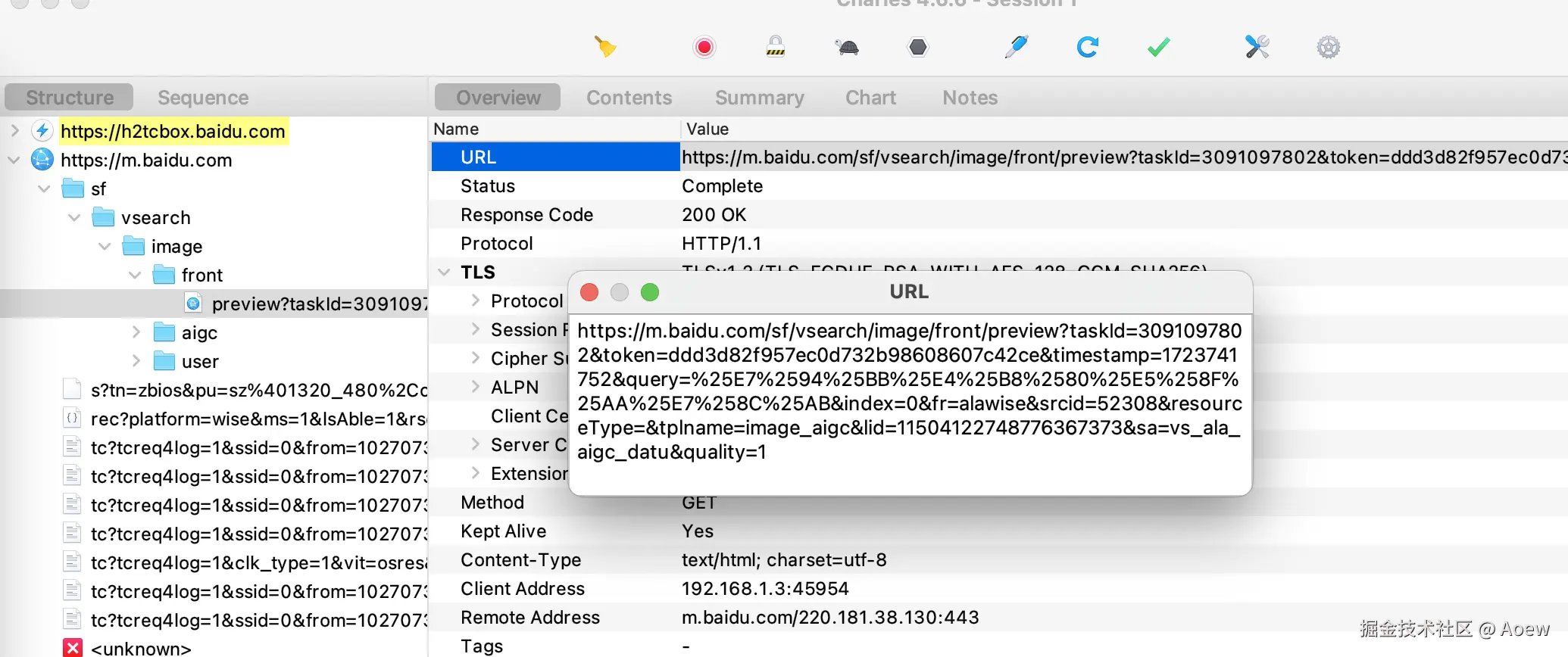Image resolution: width=1568 pixels, height=657 pixels.
Task: Collapse the sf folder node
Action: click(45, 188)
